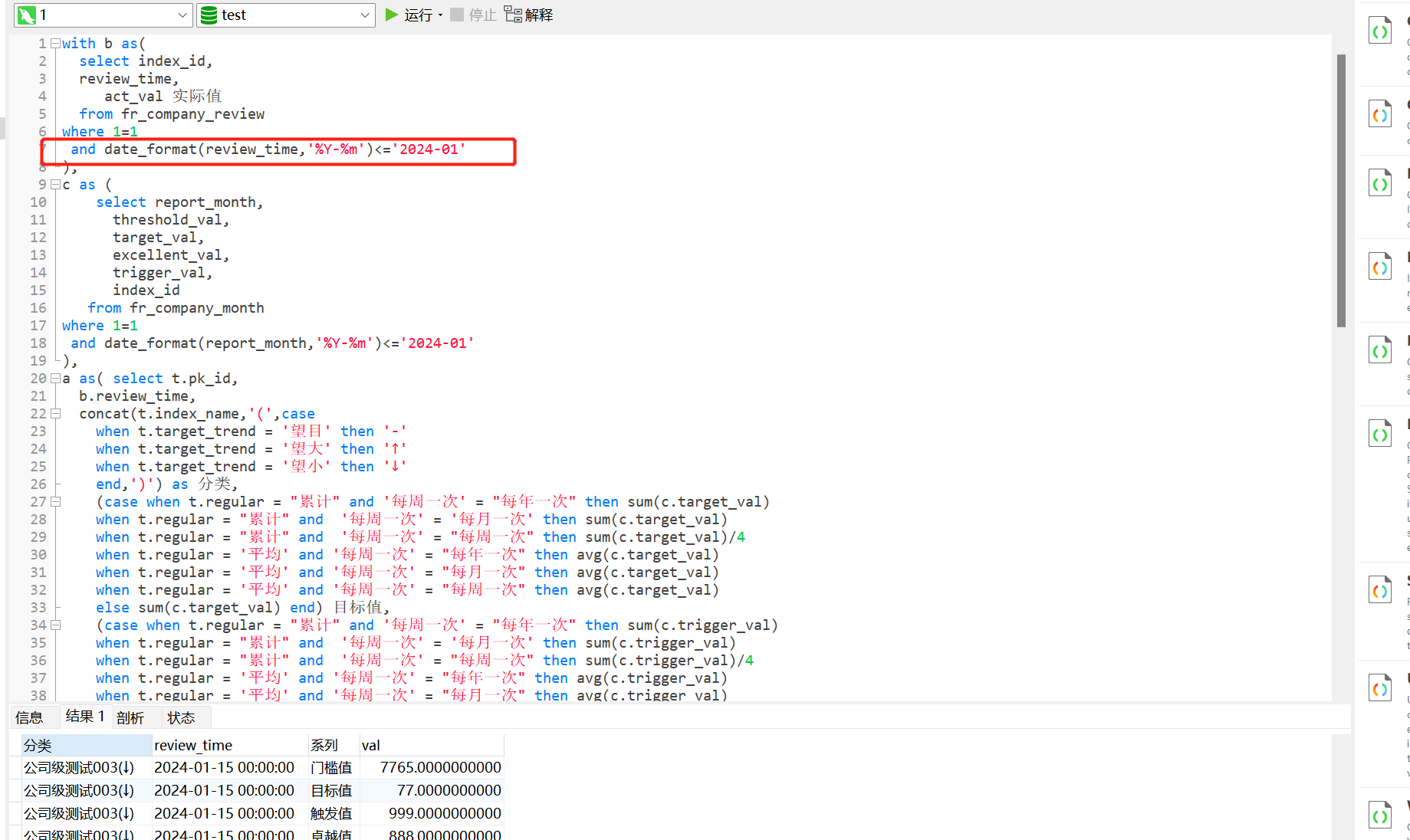
Task: Click the sixth code snippet icon in right sidebar
Action: point(1380,435)
